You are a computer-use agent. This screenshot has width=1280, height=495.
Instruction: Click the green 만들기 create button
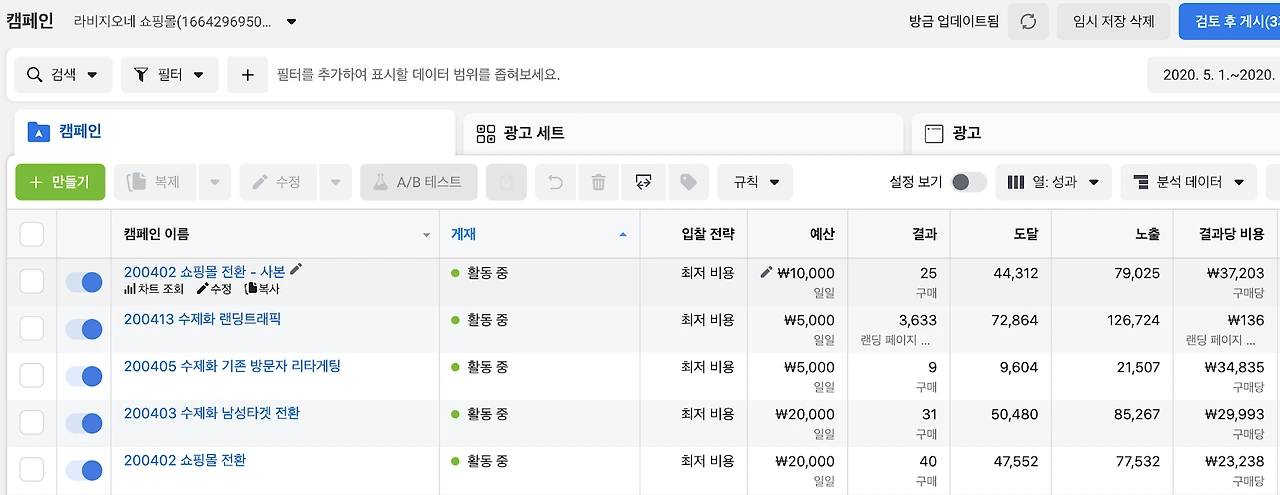(60, 182)
